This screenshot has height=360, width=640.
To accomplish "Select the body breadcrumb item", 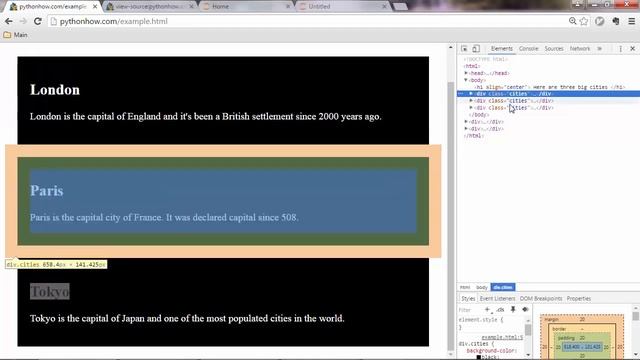I will (x=482, y=287).
